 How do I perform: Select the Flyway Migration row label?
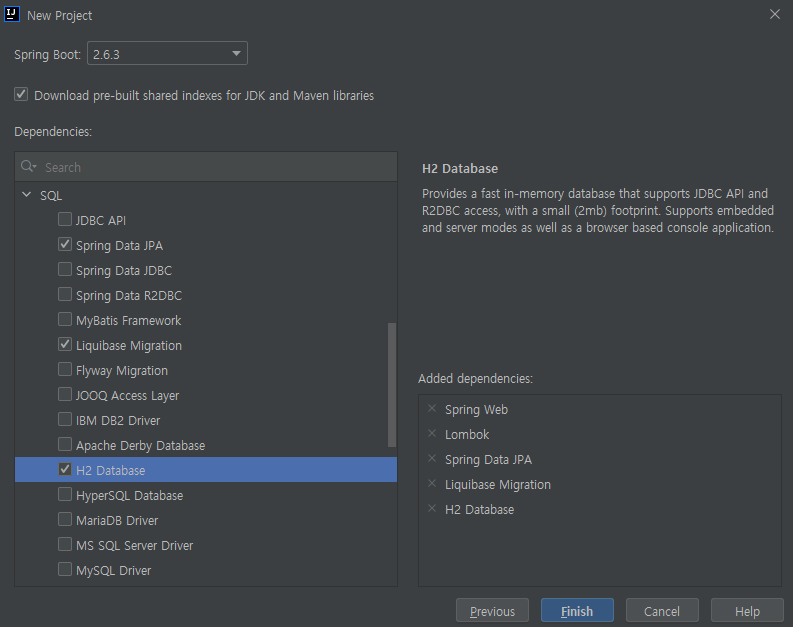click(122, 371)
